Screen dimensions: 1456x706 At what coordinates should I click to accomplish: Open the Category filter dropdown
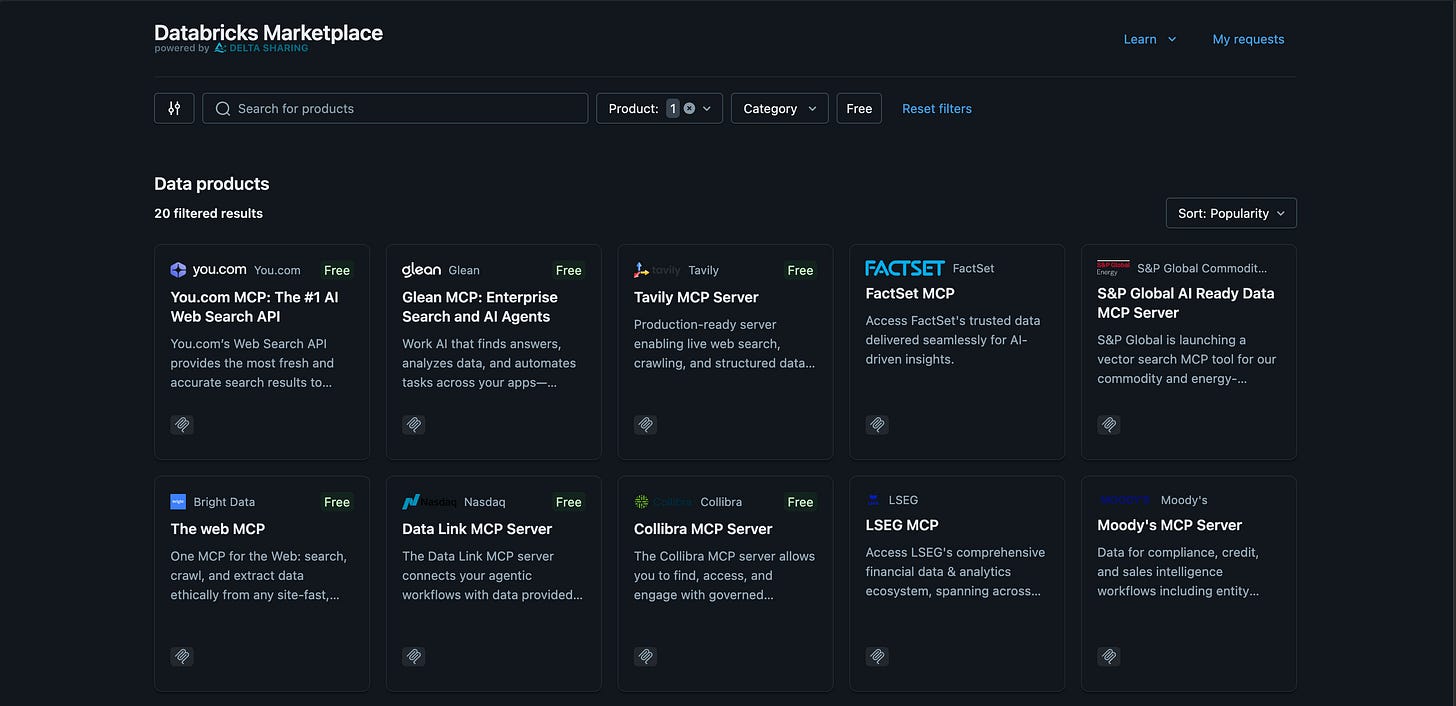click(779, 108)
